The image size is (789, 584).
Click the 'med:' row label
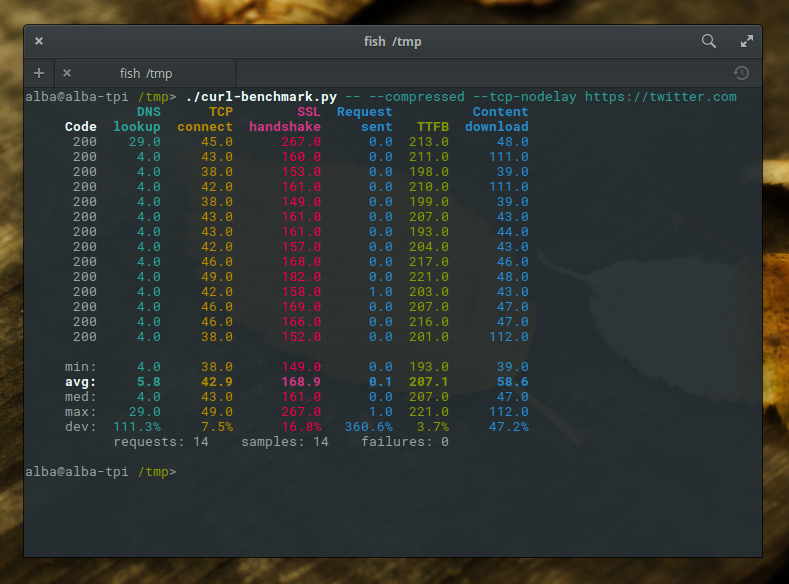(x=81, y=397)
